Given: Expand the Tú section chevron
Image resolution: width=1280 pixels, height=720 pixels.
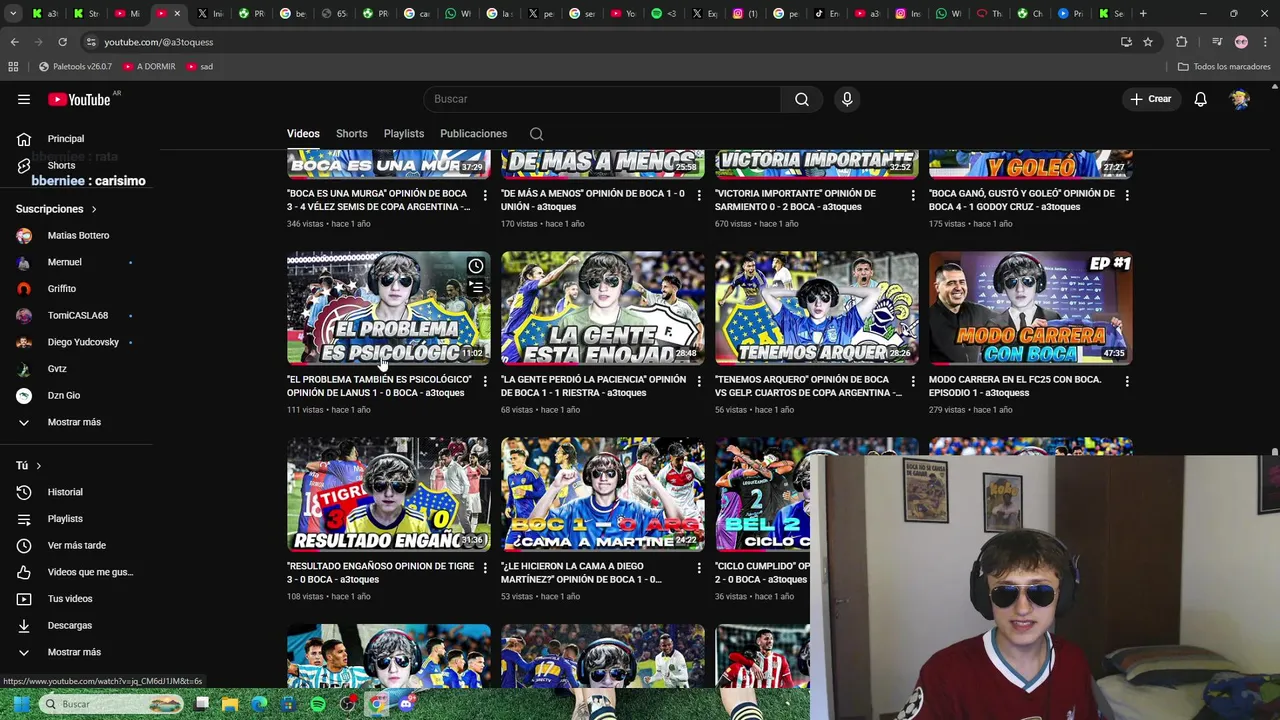Looking at the screenshot, I should tap(39, 466).
